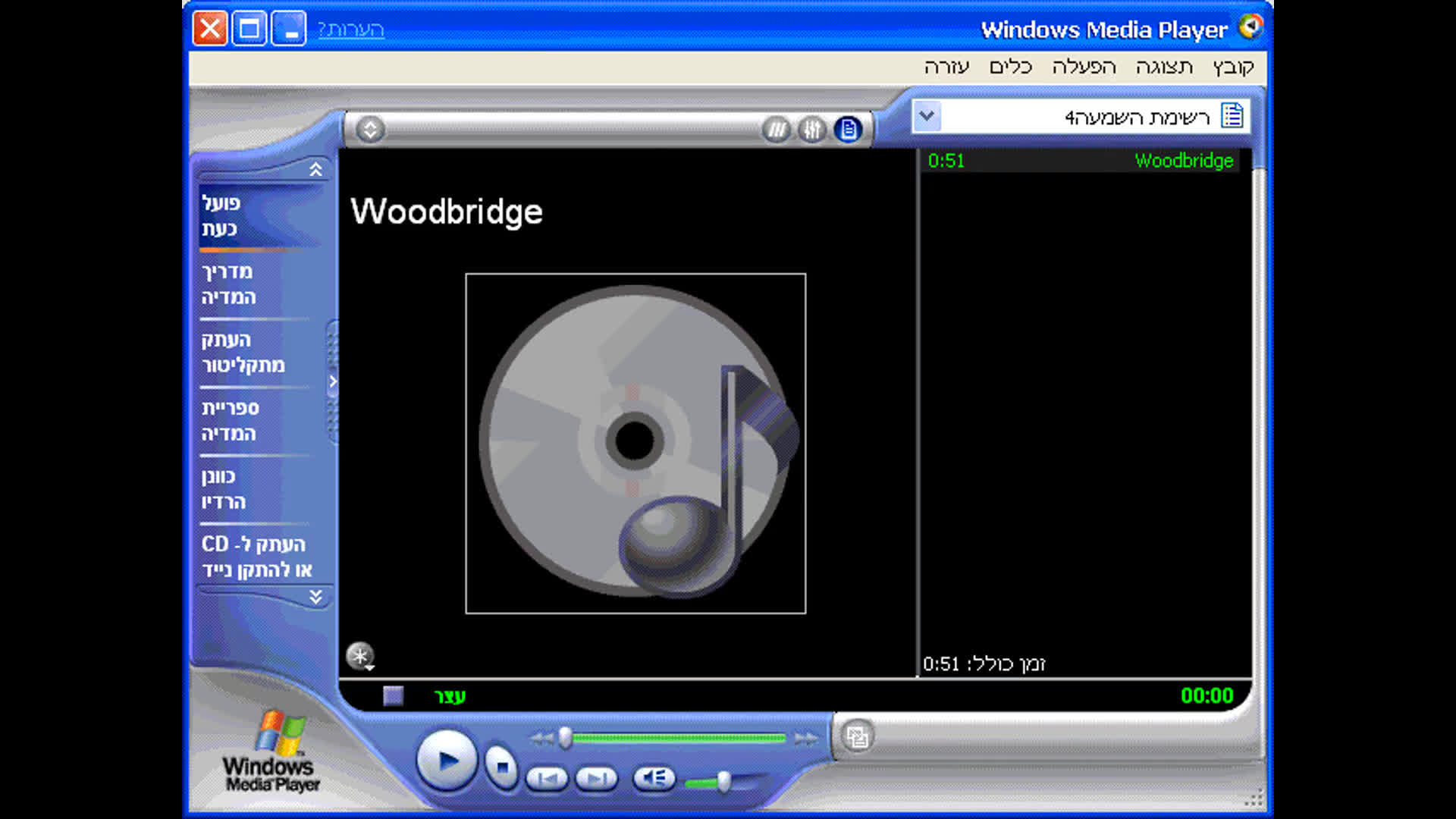Open the הפעלה (Play) menu
Image resolution: width=1456 pixels, height=819 pixels.
[x=1084, y=67]
